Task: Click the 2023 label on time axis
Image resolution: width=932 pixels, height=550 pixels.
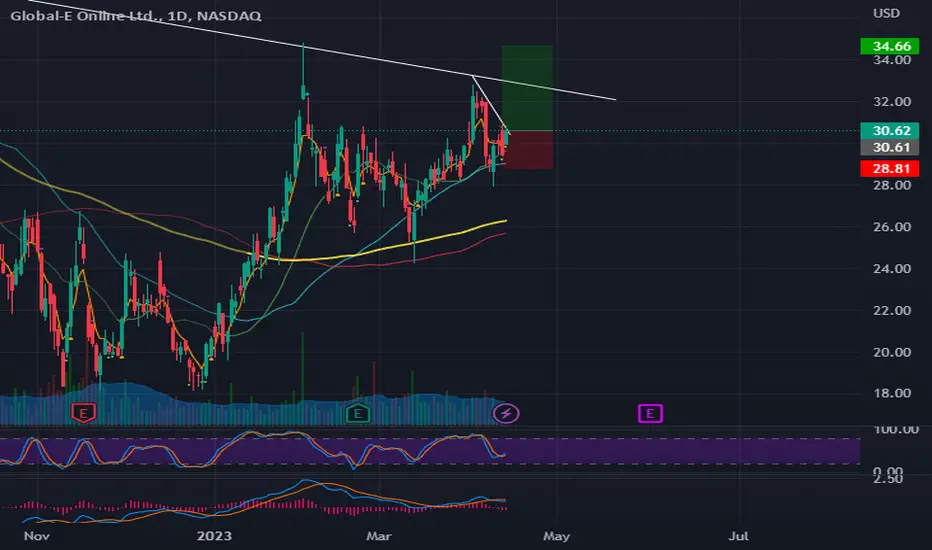Action: 214,536
